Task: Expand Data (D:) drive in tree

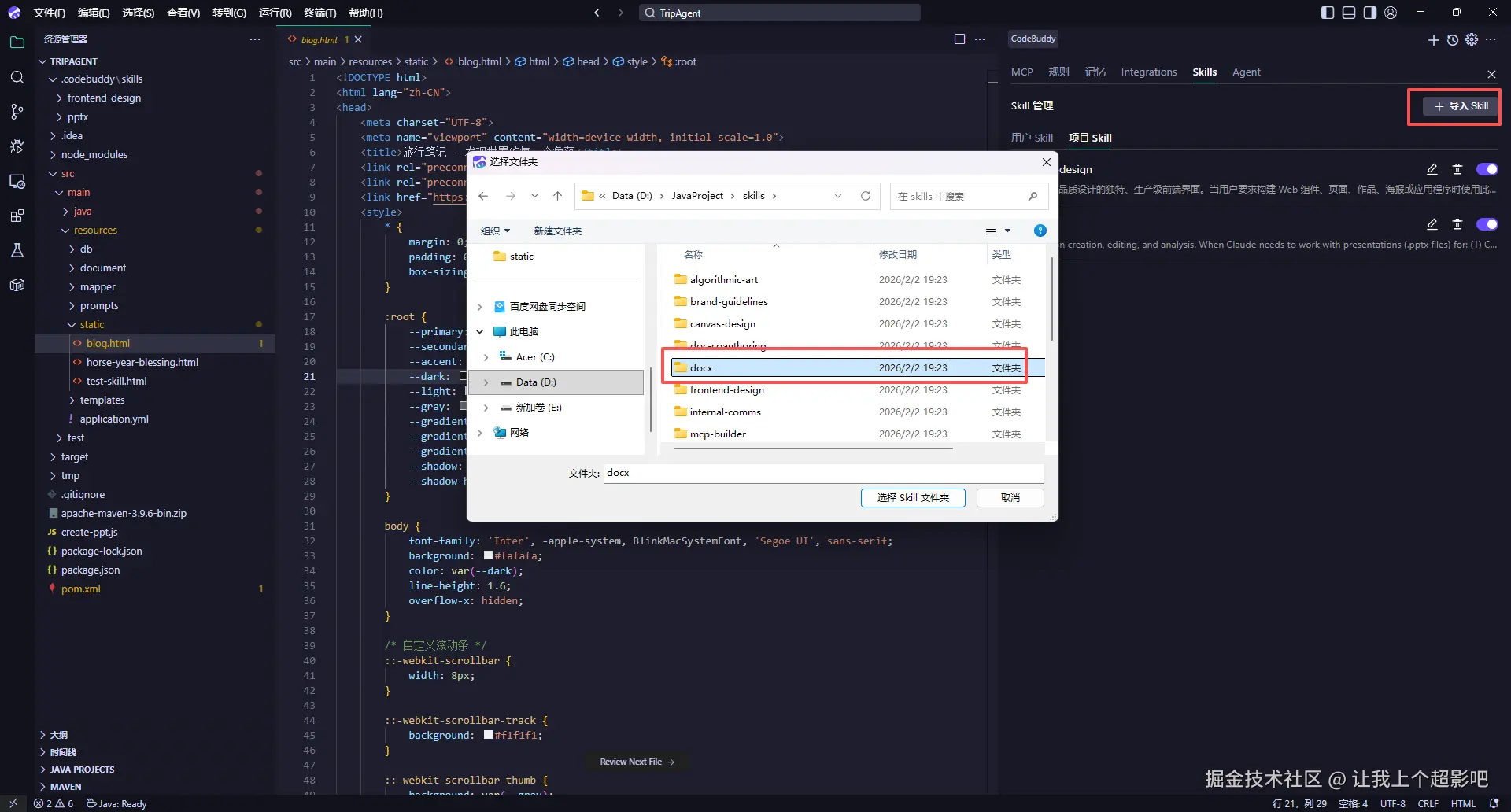Action: pos(486,382)
